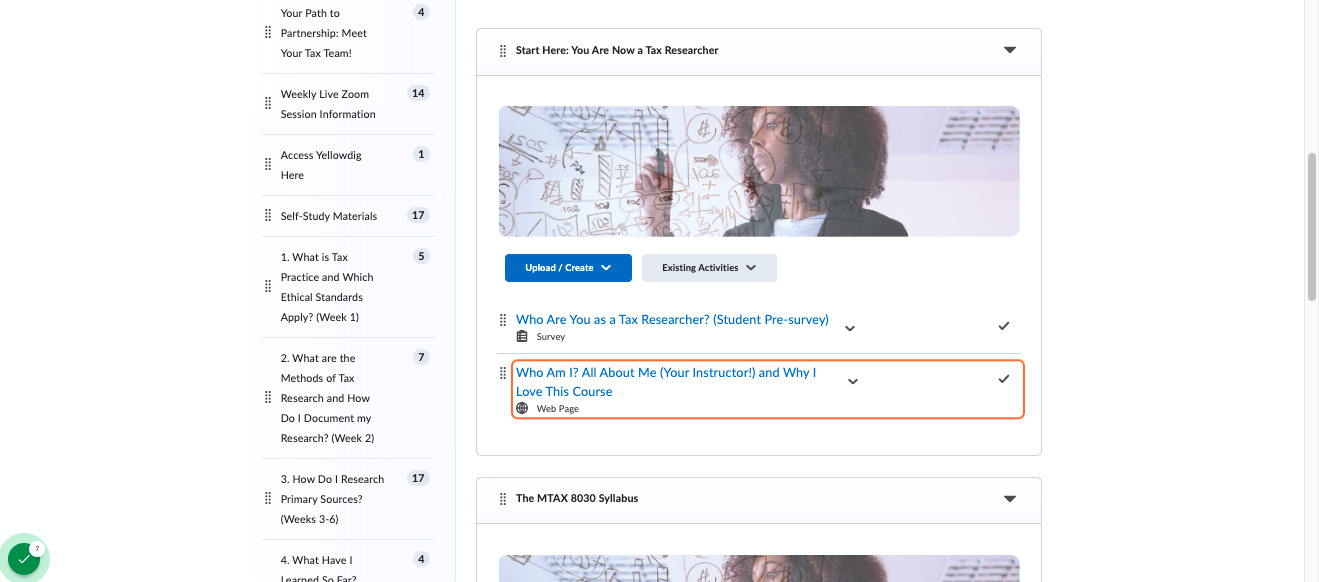This screenshot has height=582, width=1319.
Task: Open Who Are You as a Tax Researcher survey
Action: (x=672, y=320)
